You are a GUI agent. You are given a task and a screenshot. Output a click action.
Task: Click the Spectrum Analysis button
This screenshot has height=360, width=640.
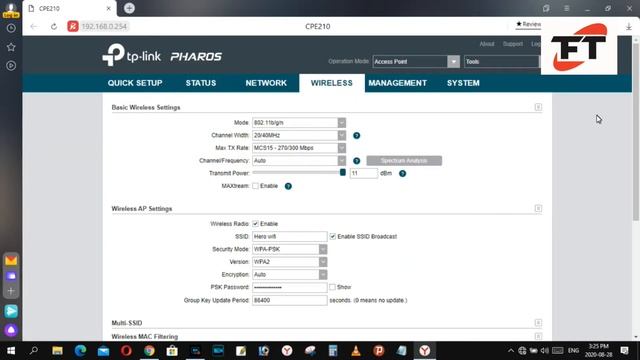click(404, 161)
